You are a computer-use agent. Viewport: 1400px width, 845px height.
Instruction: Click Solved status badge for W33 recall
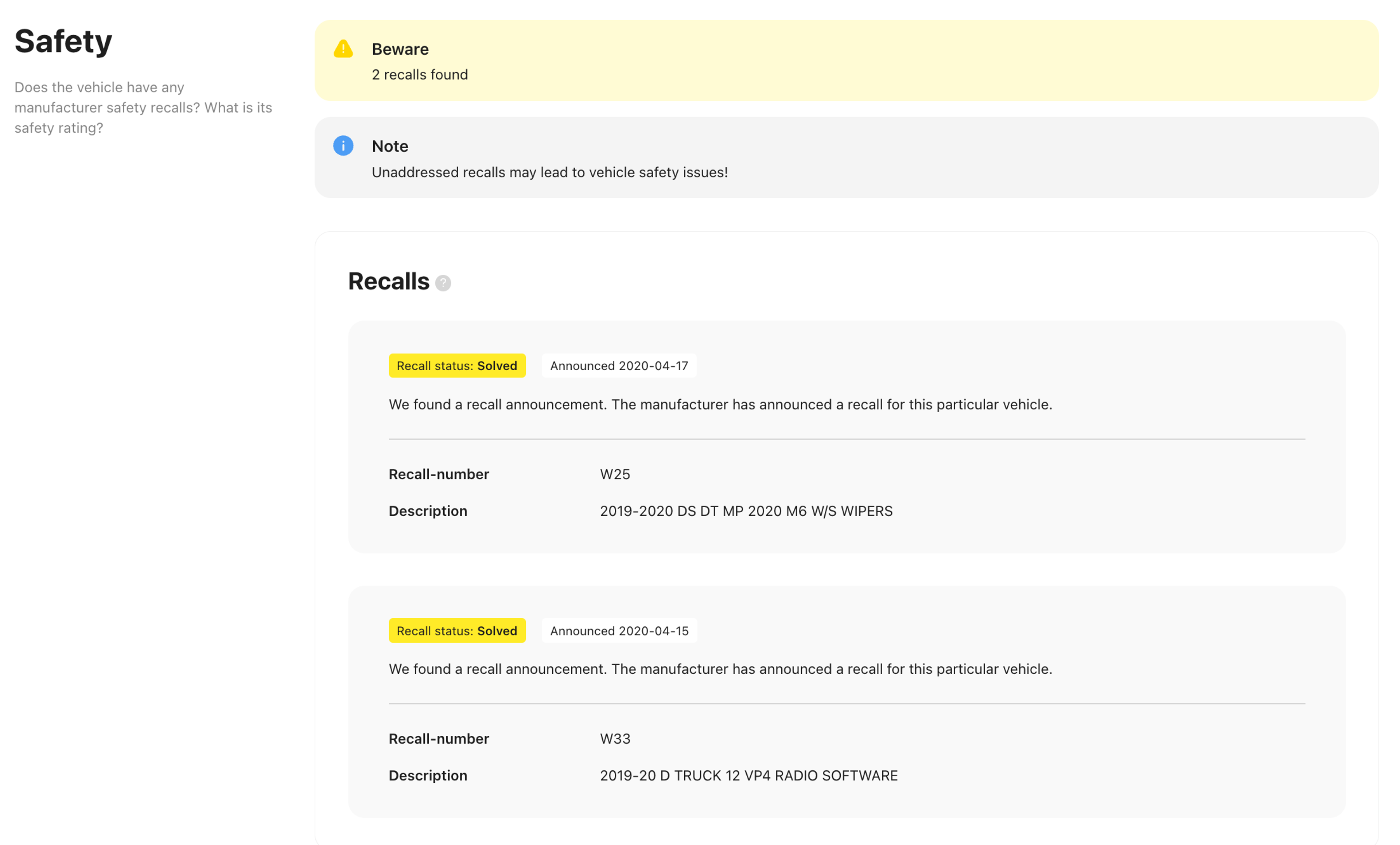pos(457,630)
